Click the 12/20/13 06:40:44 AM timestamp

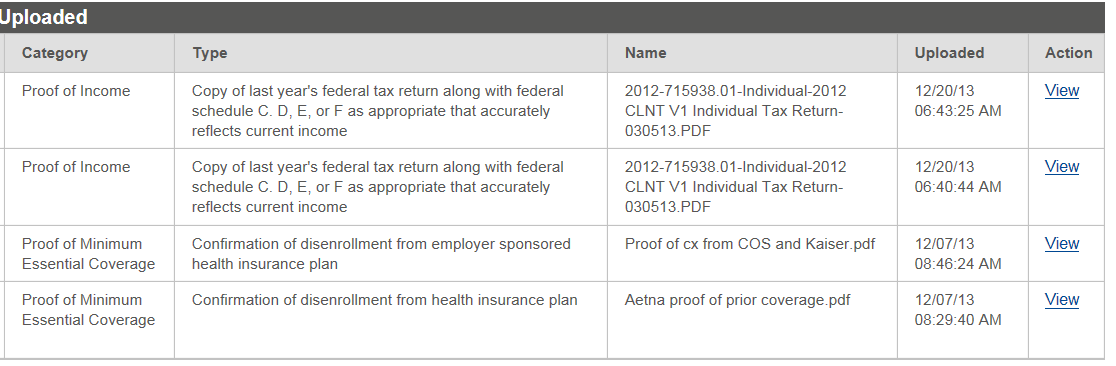(x=958, y=177)
